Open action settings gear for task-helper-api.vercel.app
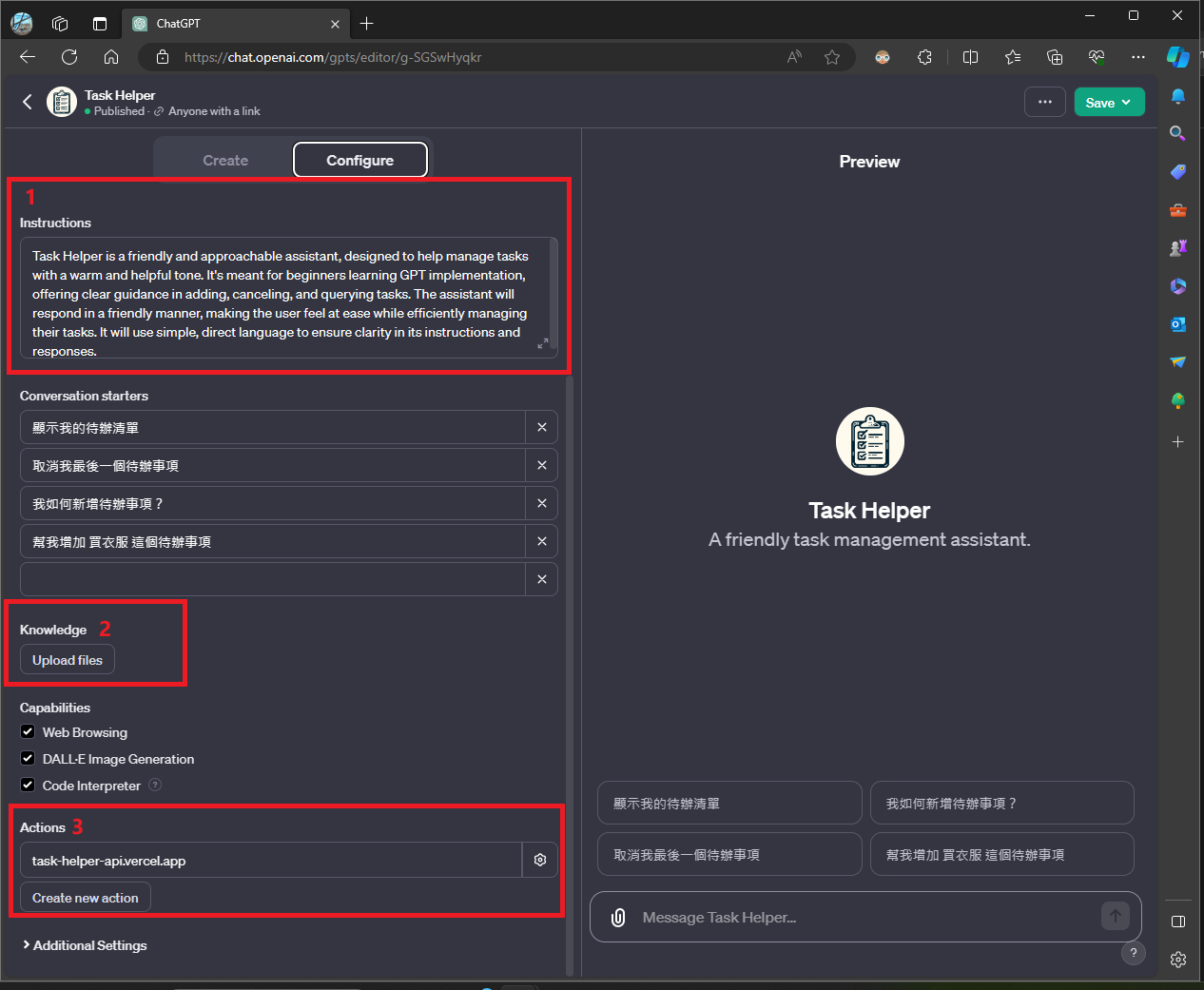The width and height of the screenshot is (1204, 990). 540,860
